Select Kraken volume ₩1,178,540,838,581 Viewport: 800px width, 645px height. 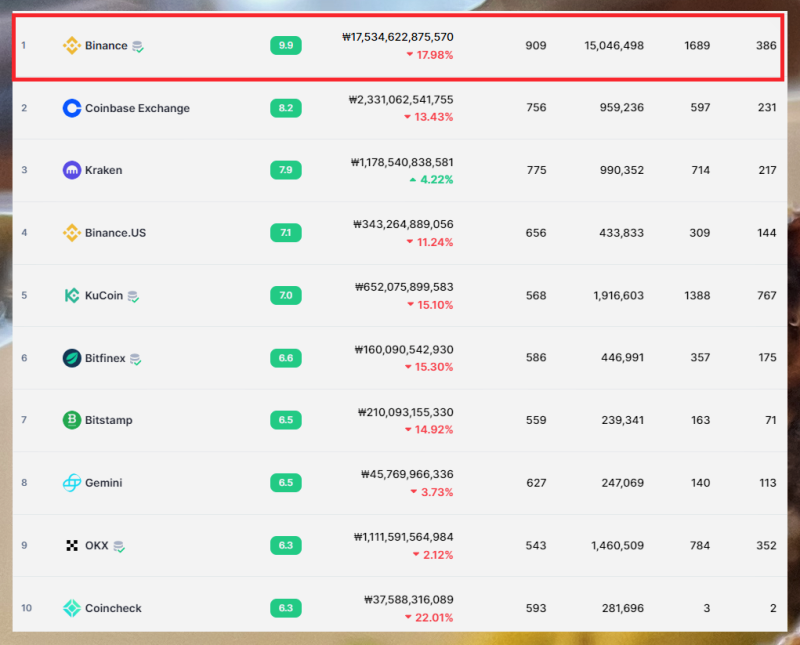pyautogui.click(x=402, y=162)
